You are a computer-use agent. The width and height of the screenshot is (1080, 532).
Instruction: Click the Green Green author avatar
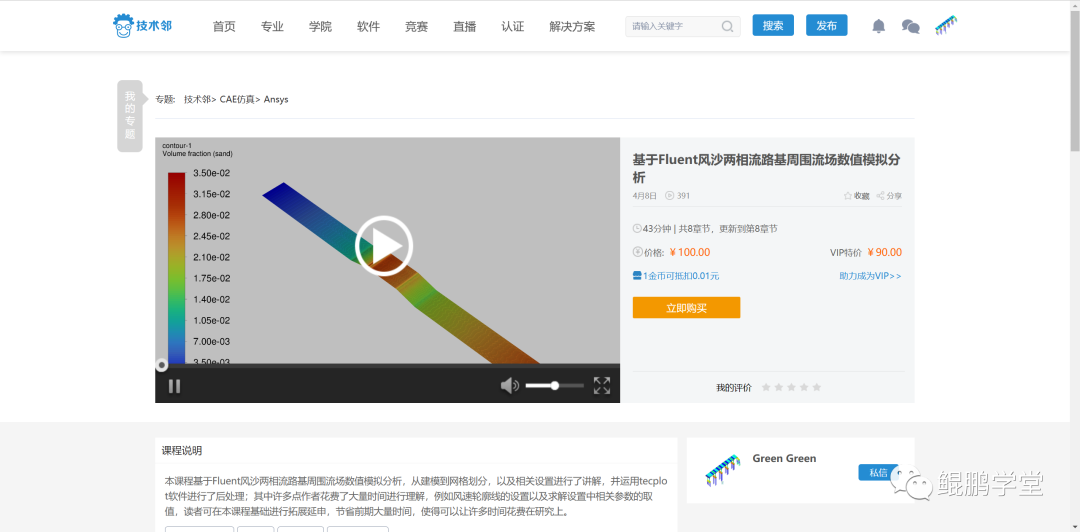[x=723, y=471]
